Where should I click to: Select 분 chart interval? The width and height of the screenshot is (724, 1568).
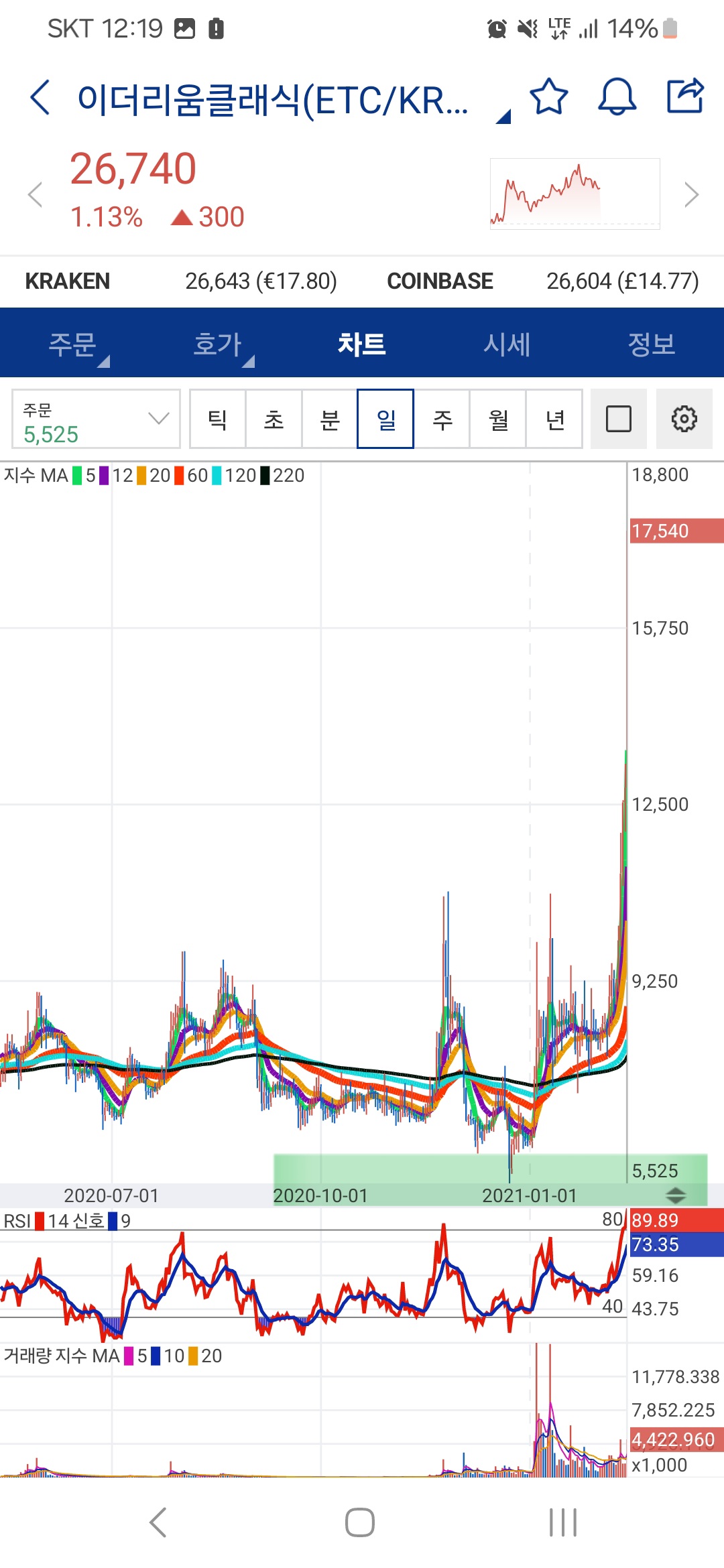(x=330, y=419)
